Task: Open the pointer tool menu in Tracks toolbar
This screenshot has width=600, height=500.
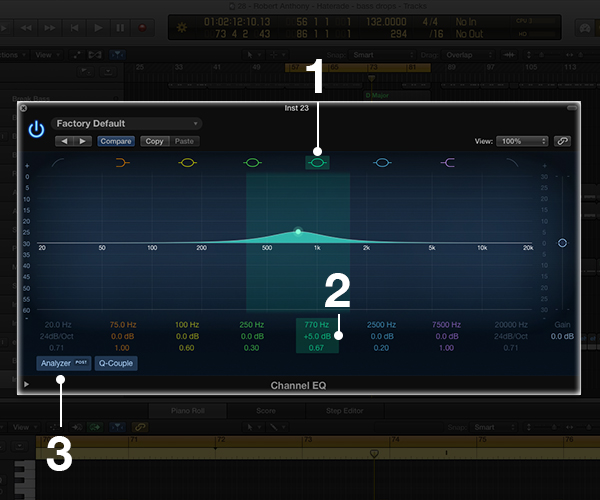Action: pos(253,55)
